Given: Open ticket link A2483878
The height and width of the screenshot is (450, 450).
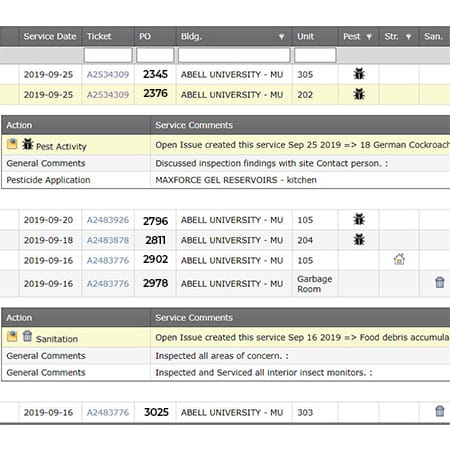Looking at the screenshot, I should pos(108,240).
